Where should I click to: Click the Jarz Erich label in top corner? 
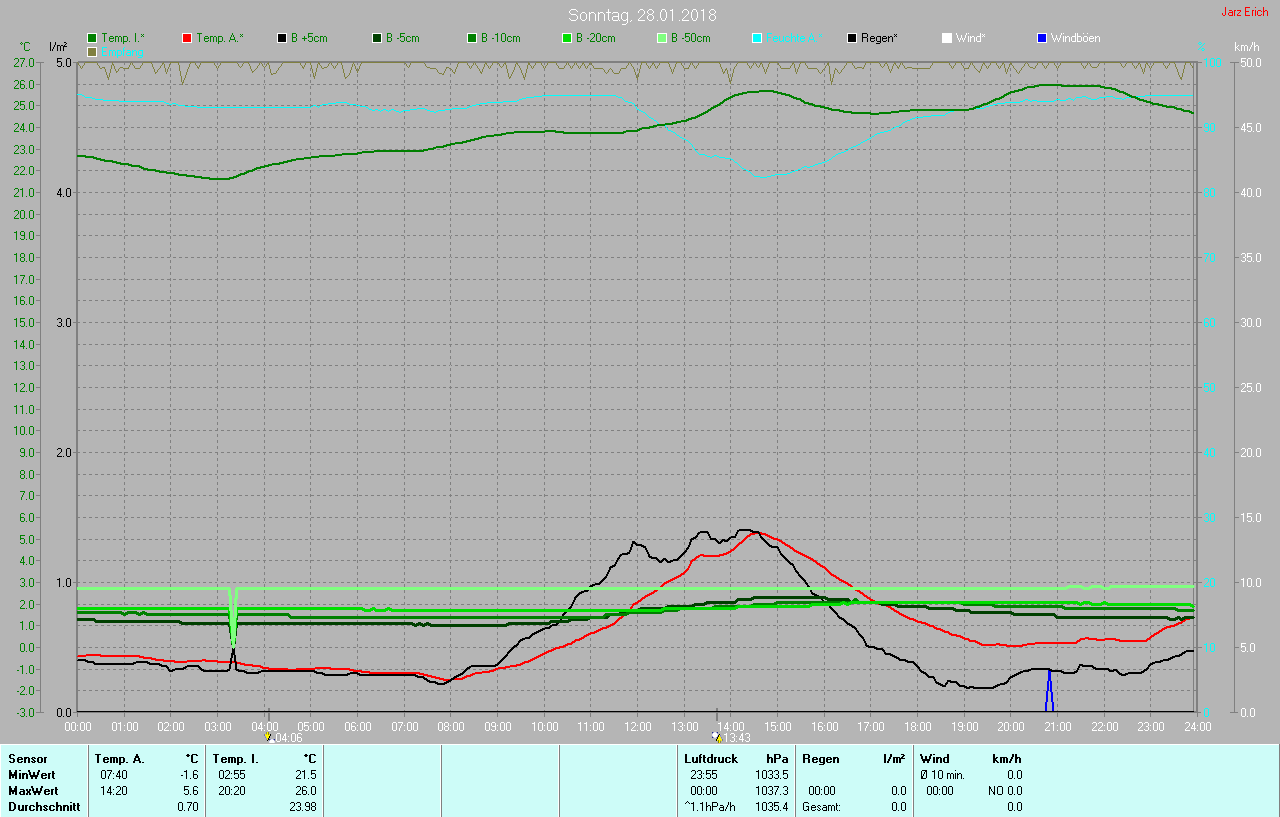tap(1244, 12)
